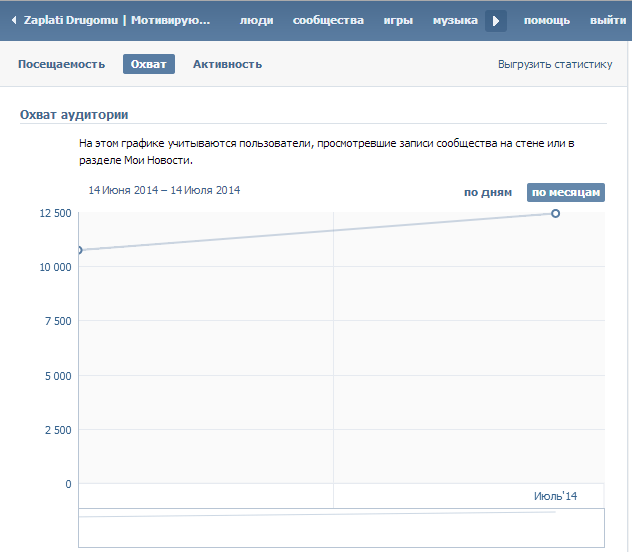Log out using the выйти link
Screen dimensions: 632x552
pos(609,21)
